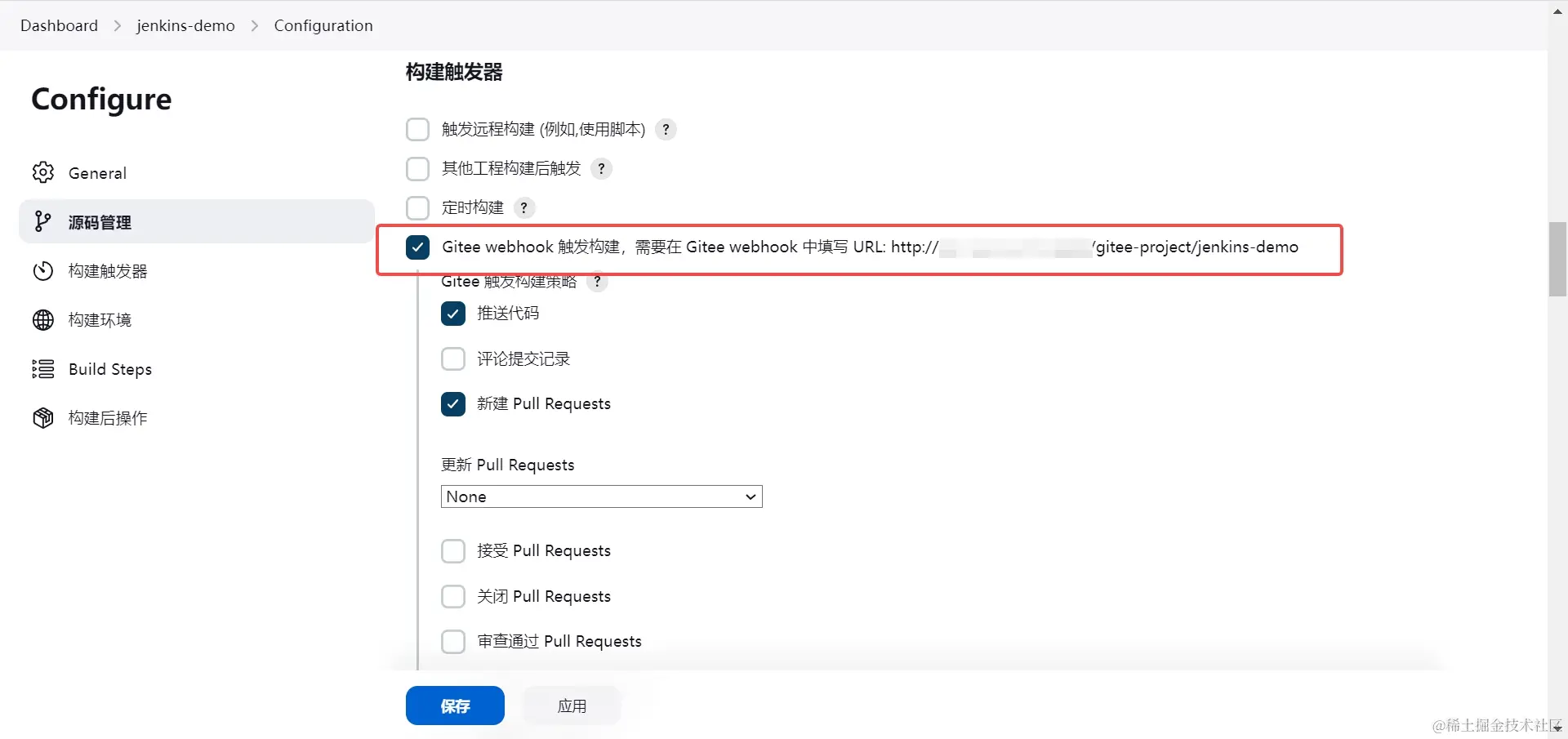Navigate to the 构建后操作 section
The height and width of the screenshot is (739, 1568).
click(x=107, y=417)
